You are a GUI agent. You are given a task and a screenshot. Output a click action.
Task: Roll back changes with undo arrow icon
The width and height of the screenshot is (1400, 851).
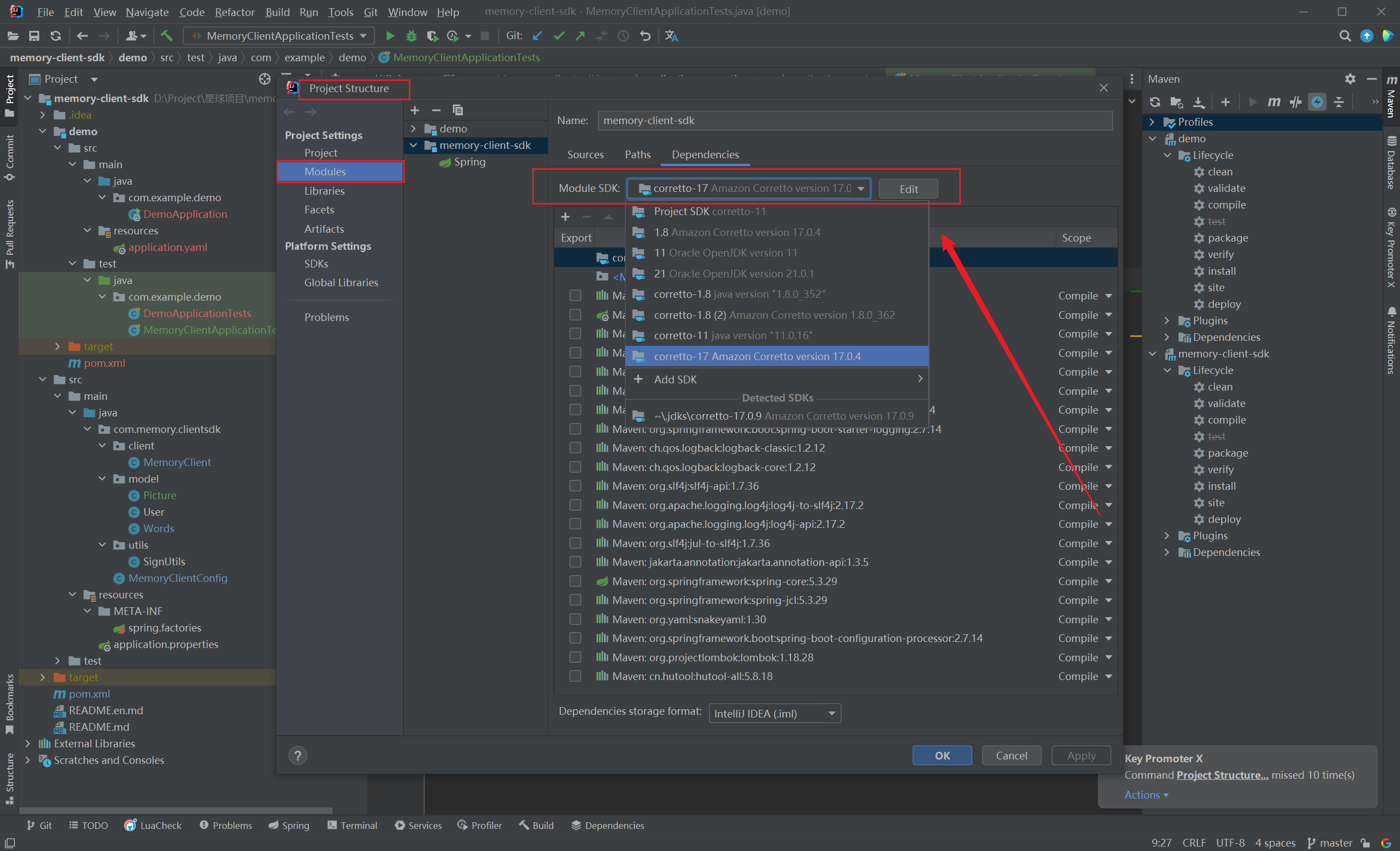(645, 36)
